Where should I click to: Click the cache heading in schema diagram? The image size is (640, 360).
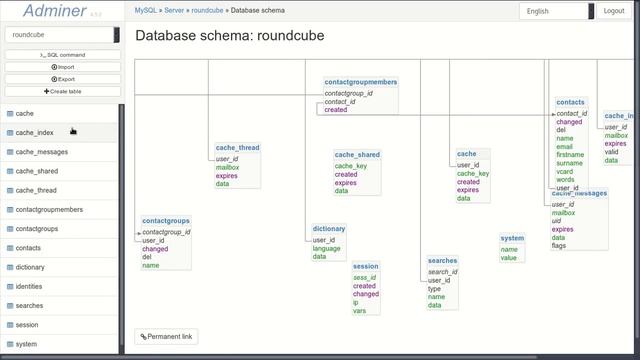[467, 153]
